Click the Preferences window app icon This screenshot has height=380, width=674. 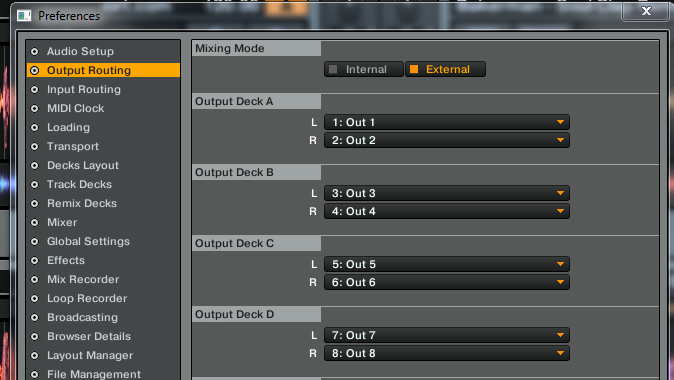(x=24, y=16)
